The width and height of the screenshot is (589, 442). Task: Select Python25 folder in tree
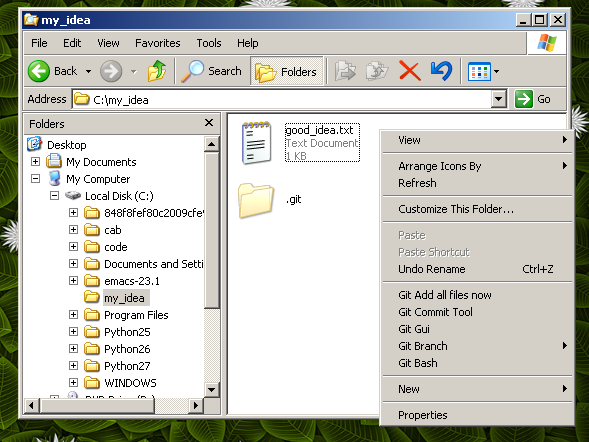(127, 332)
